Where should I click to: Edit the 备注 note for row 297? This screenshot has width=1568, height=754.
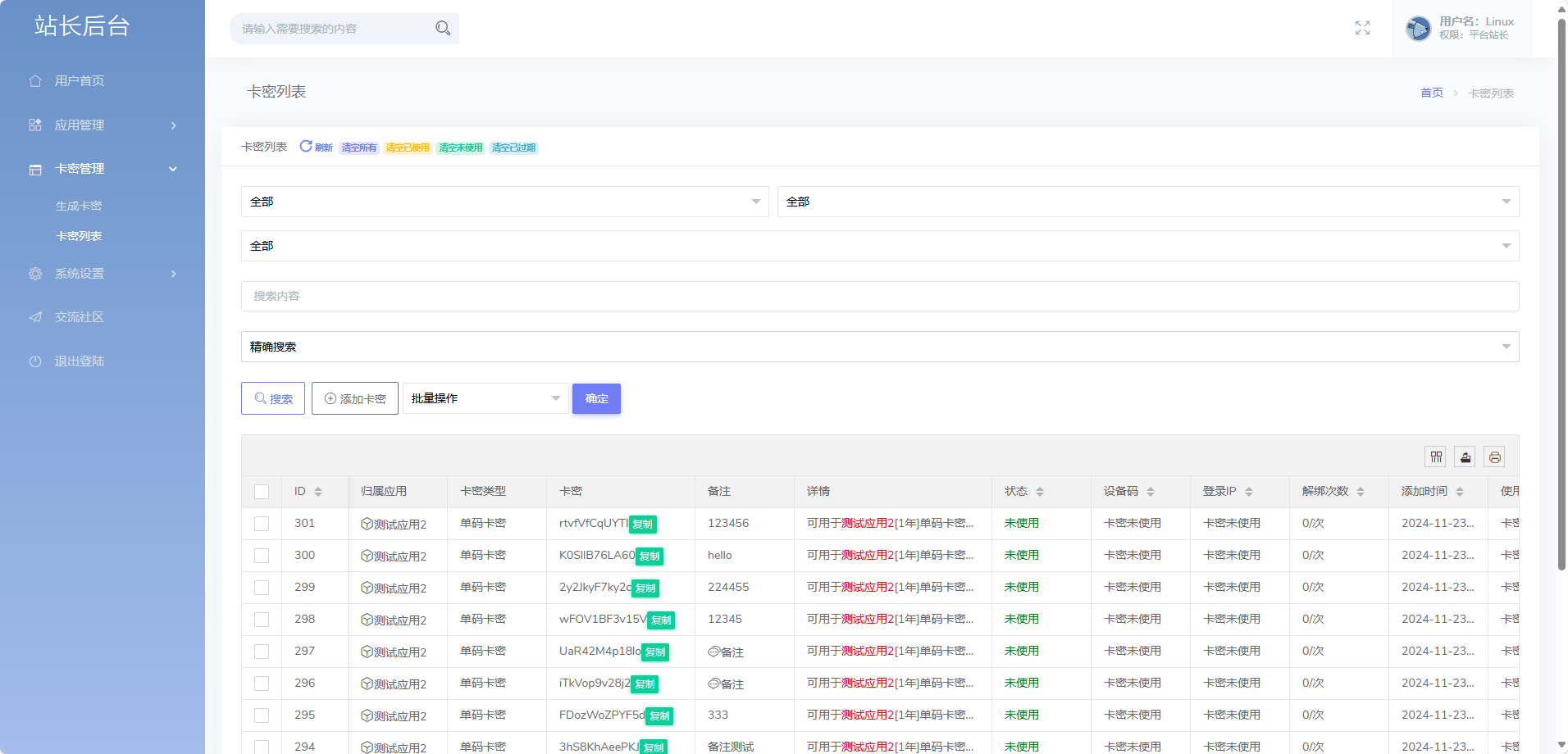tap(726, 652)
